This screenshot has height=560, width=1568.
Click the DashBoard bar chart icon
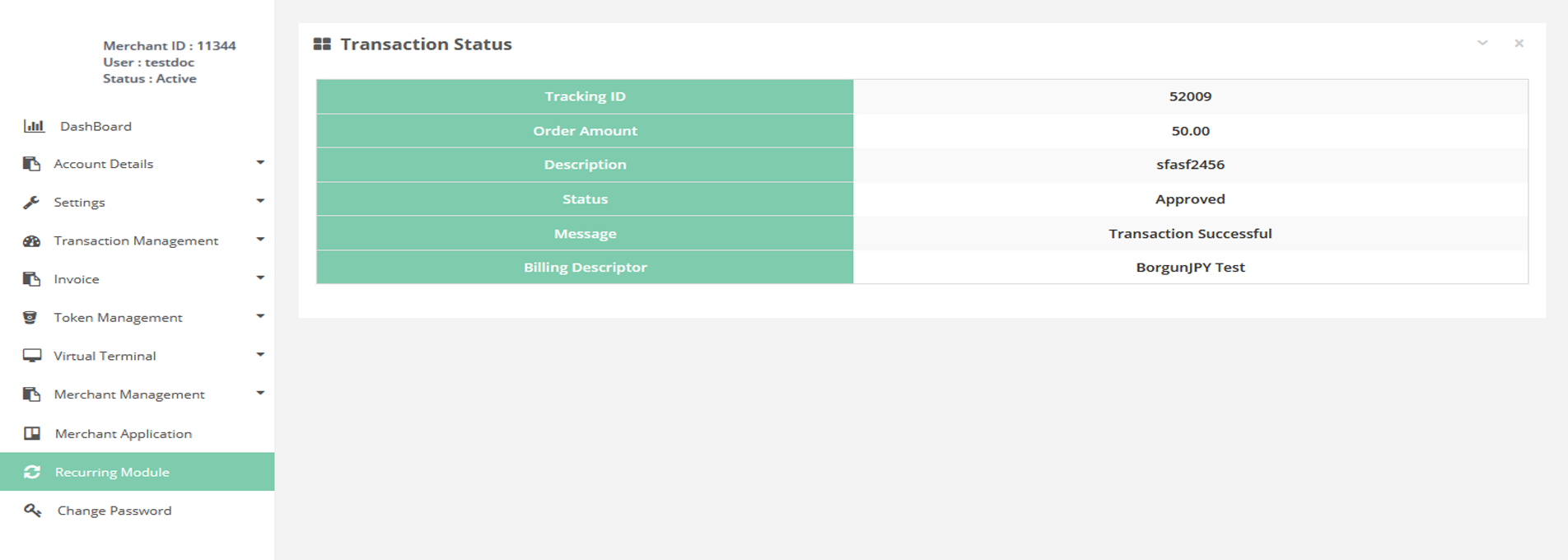(x=34, y=126)
